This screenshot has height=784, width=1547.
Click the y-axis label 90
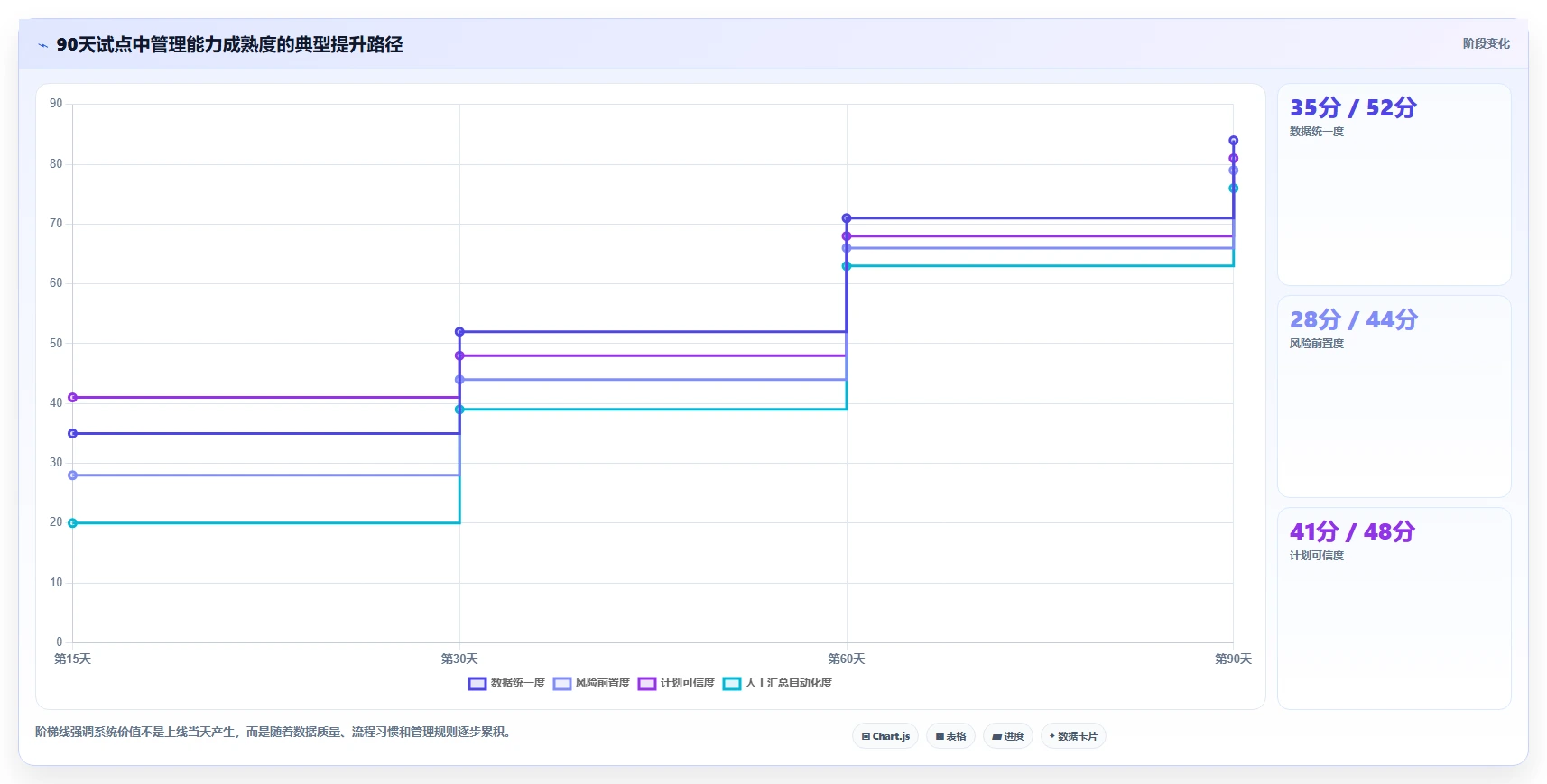56,104
